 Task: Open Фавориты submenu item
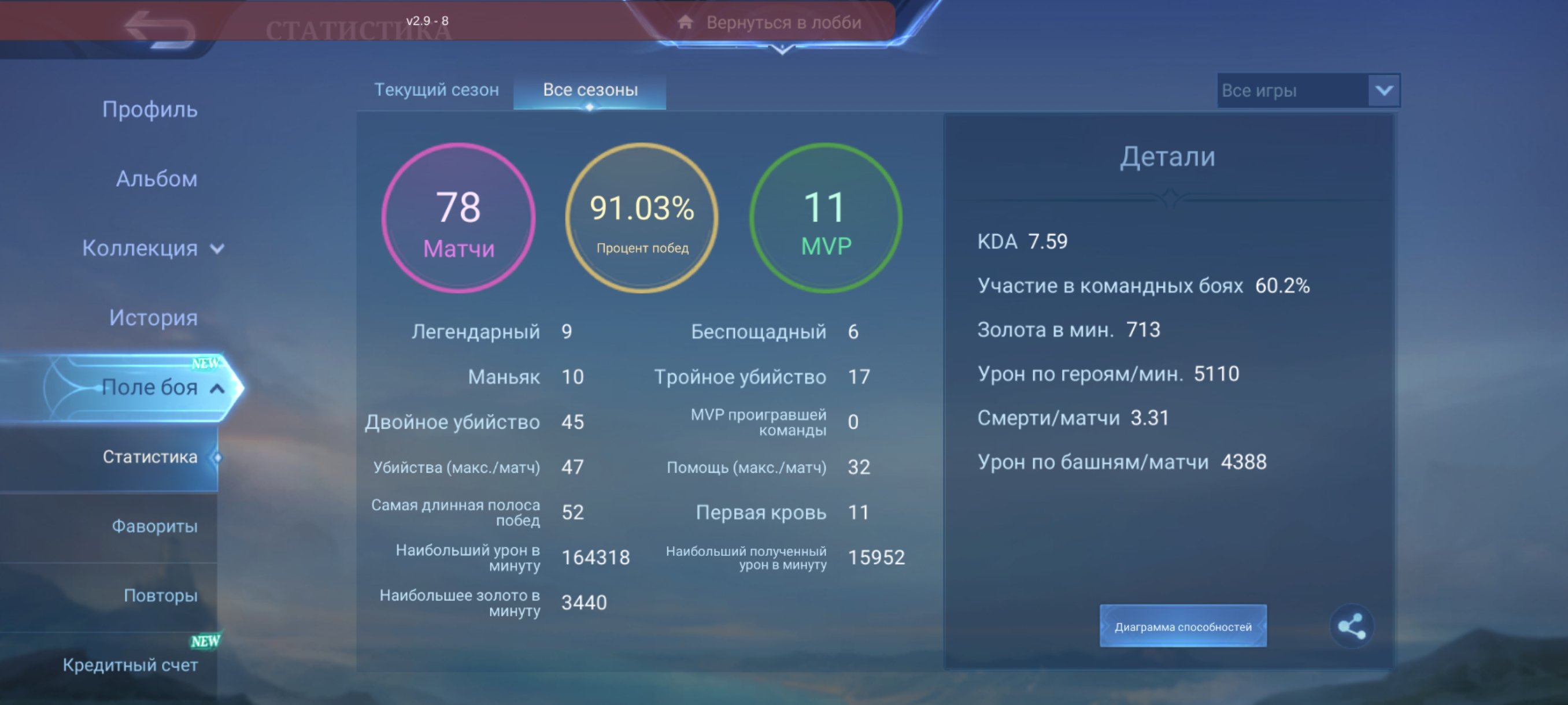(154, 526)
